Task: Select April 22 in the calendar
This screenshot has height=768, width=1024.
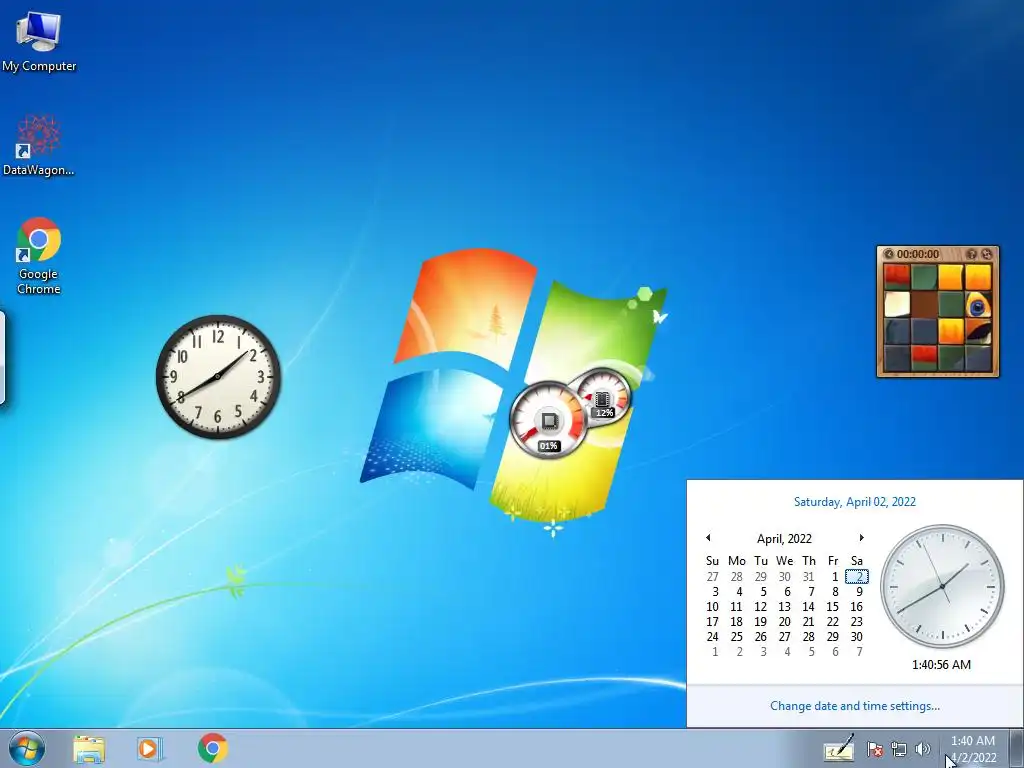Action: (x=833, y=622)
